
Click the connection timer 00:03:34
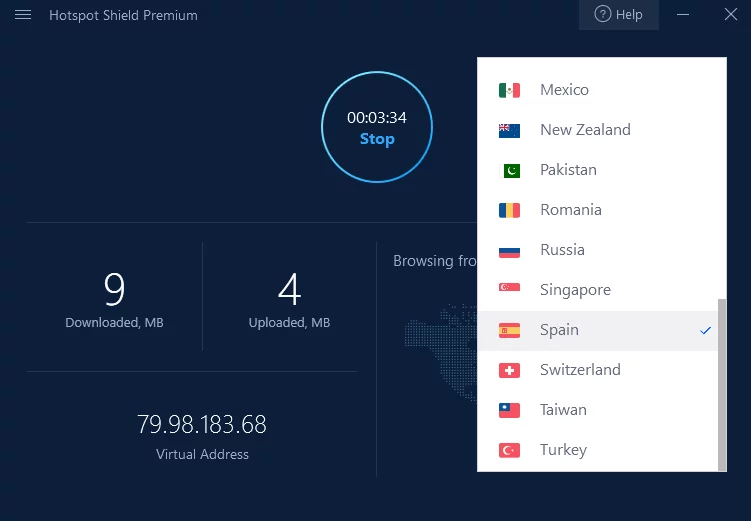coord(377,118)
